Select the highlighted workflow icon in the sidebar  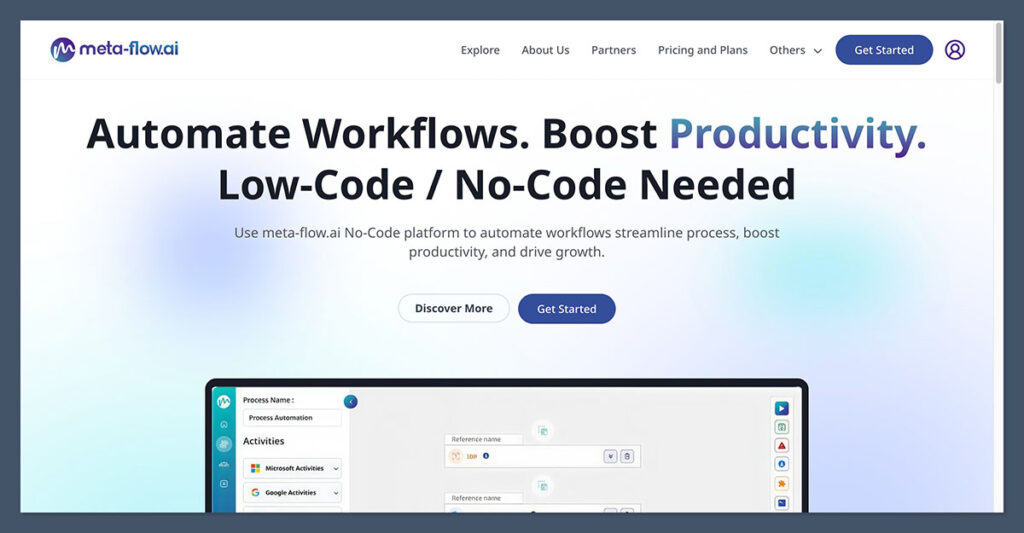tap(224, 444)
